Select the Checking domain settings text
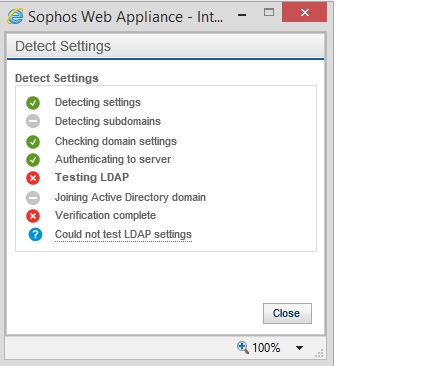 click(116, 141)
